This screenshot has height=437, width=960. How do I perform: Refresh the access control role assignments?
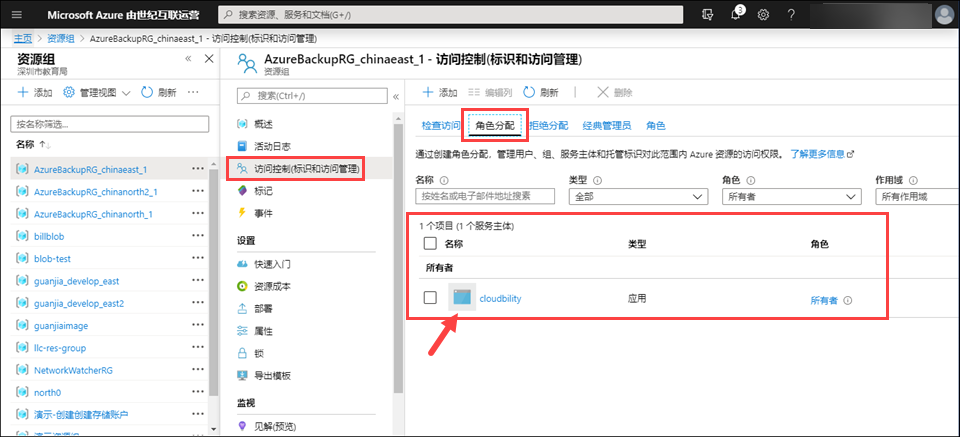pyautogui.click(x=541, y=92)
